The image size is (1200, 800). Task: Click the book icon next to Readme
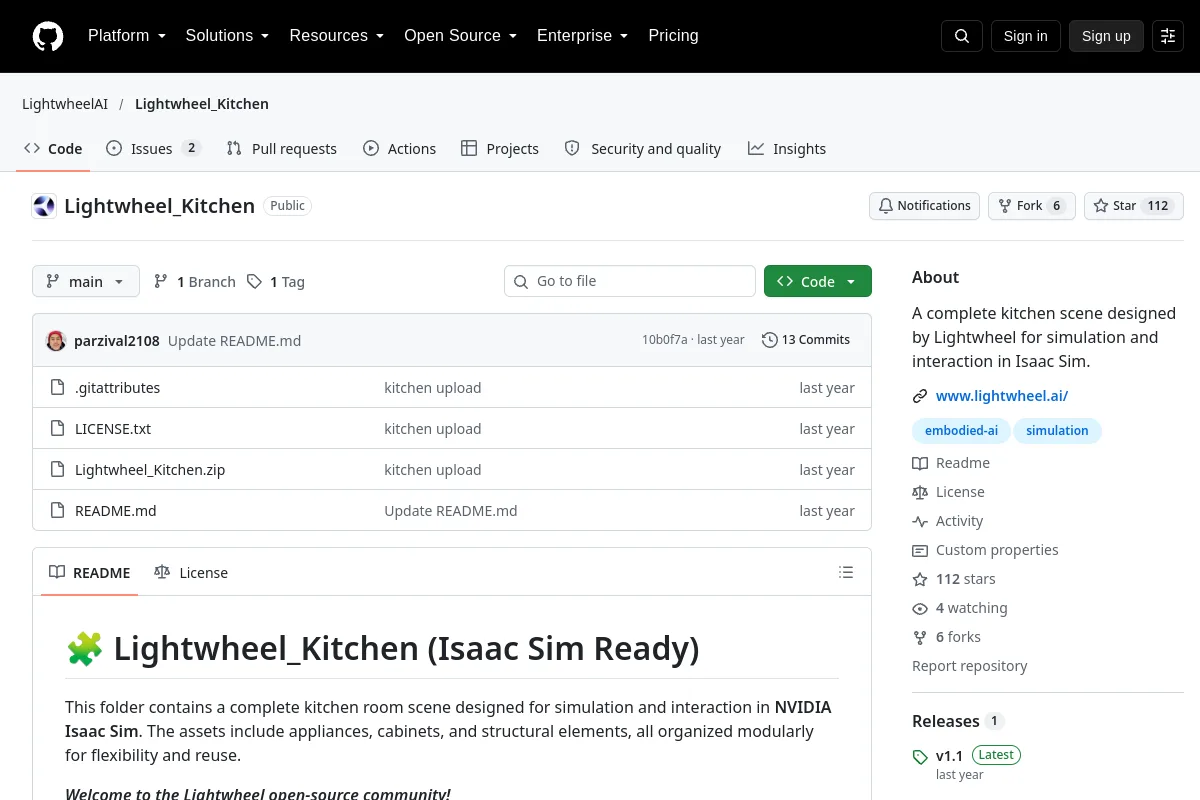click(x=920, y=463)
